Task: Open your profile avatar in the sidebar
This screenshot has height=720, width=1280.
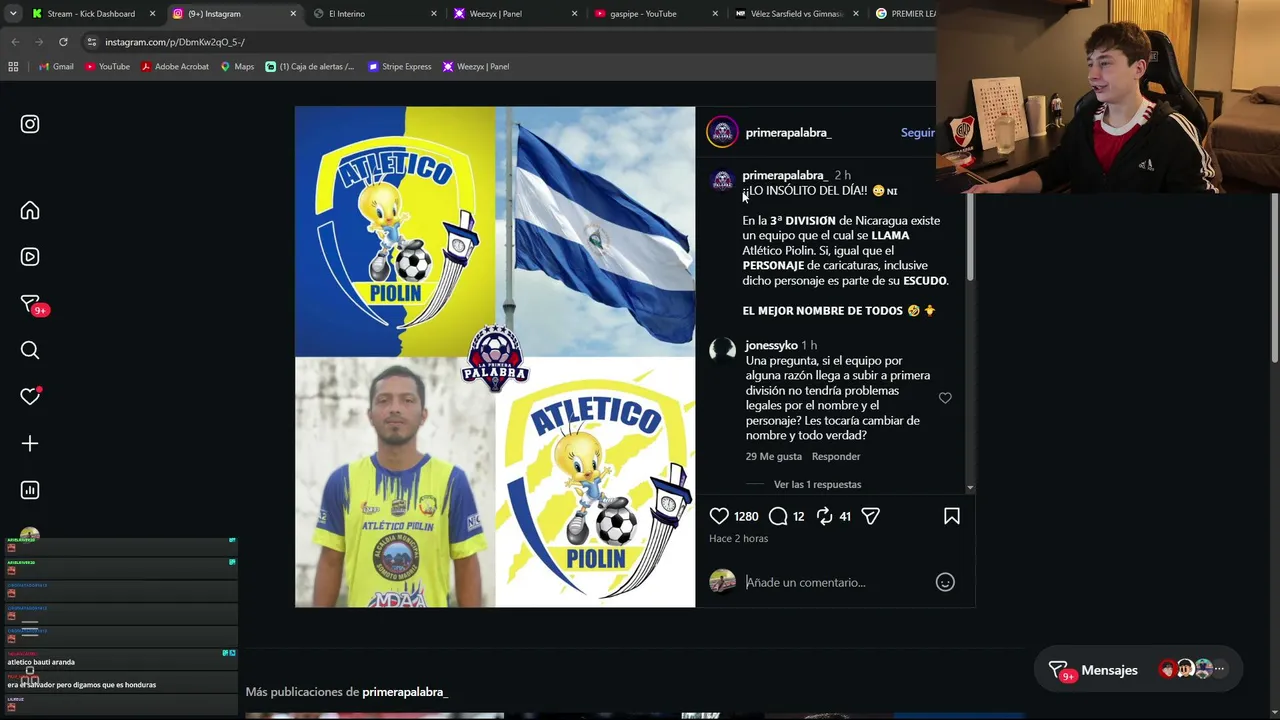Action: point(30,535)
